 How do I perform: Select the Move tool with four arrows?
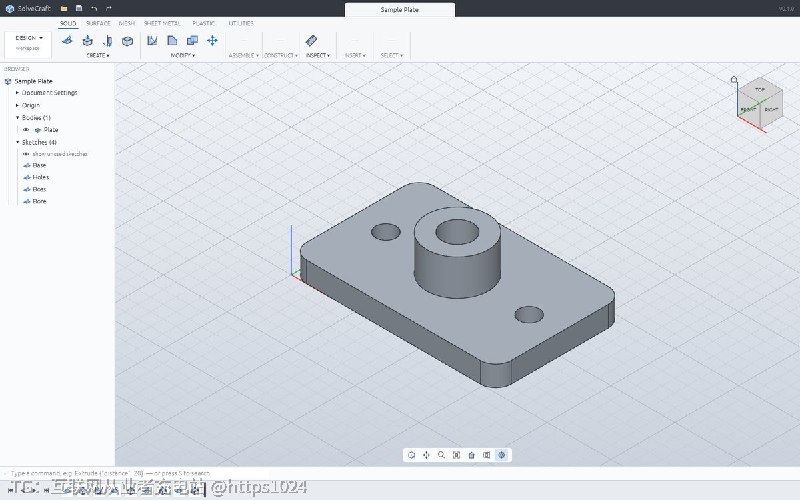213,40
